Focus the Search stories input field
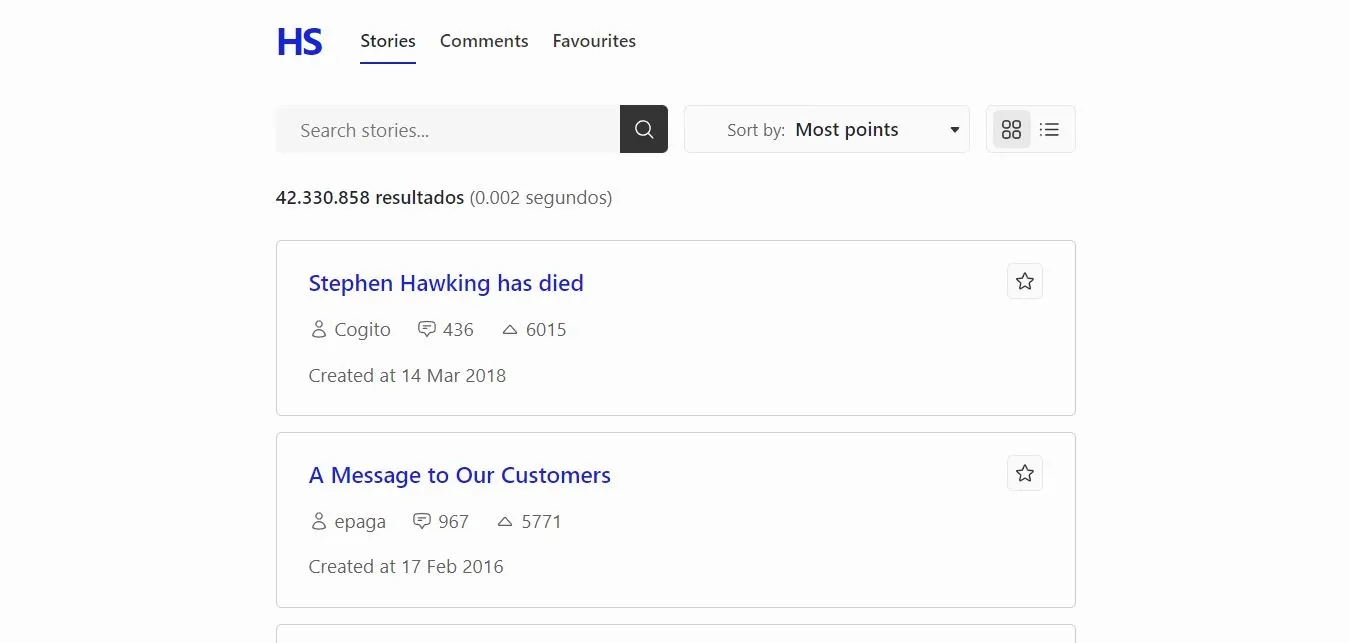This screenshot has height=643, width=1350. 448,130
